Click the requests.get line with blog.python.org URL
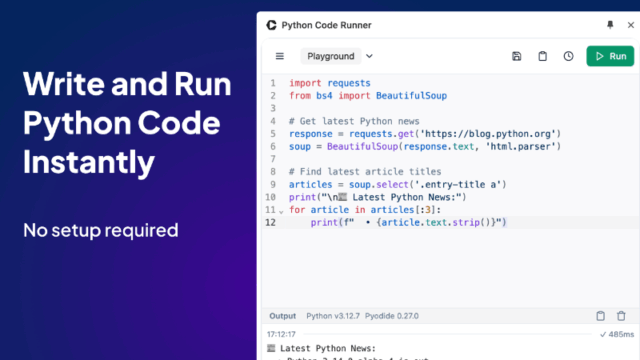Viewport: 640px width, 360px height. tap(425, 133)
